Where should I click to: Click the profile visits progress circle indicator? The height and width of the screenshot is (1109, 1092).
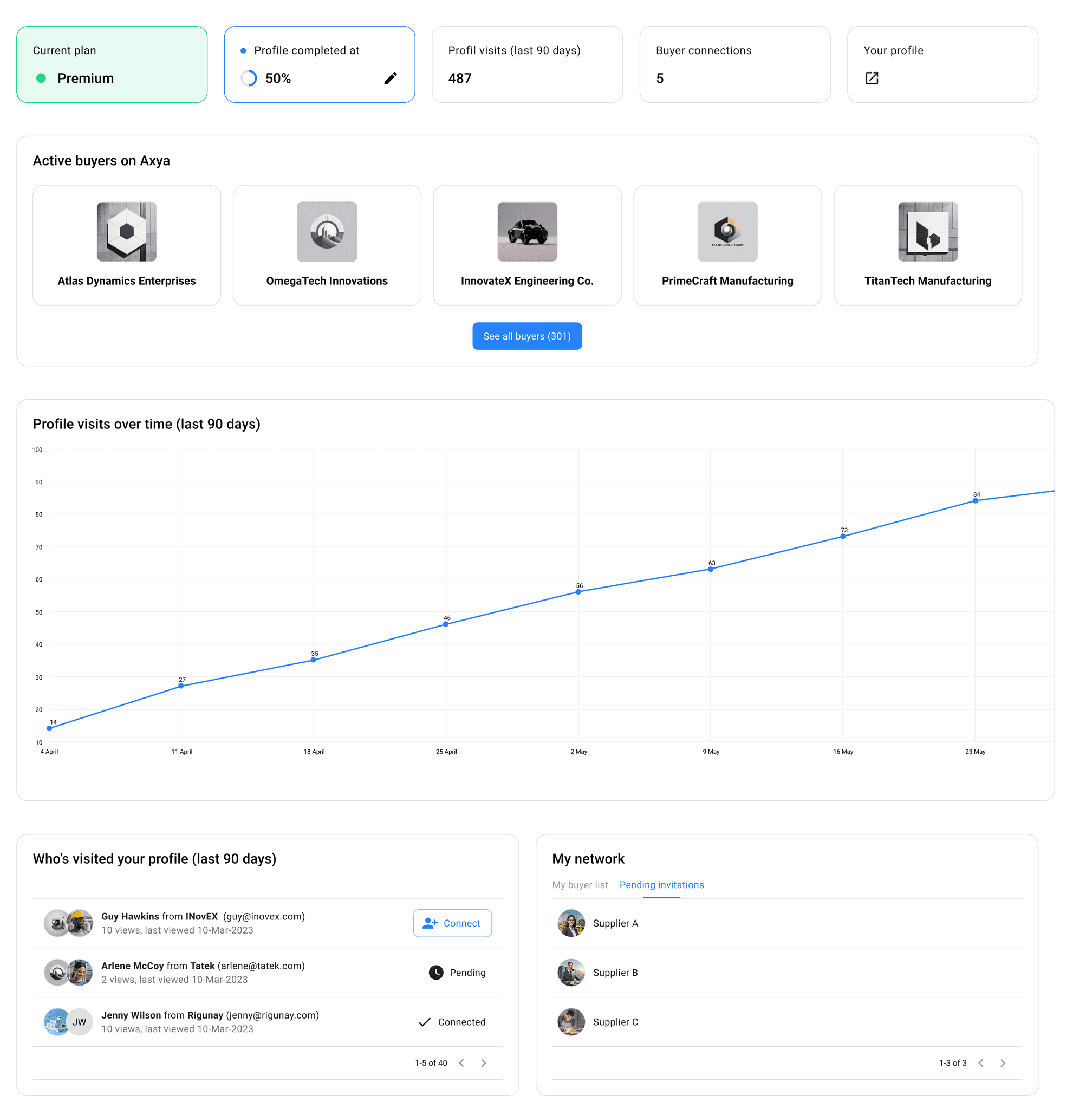(249, 78)
